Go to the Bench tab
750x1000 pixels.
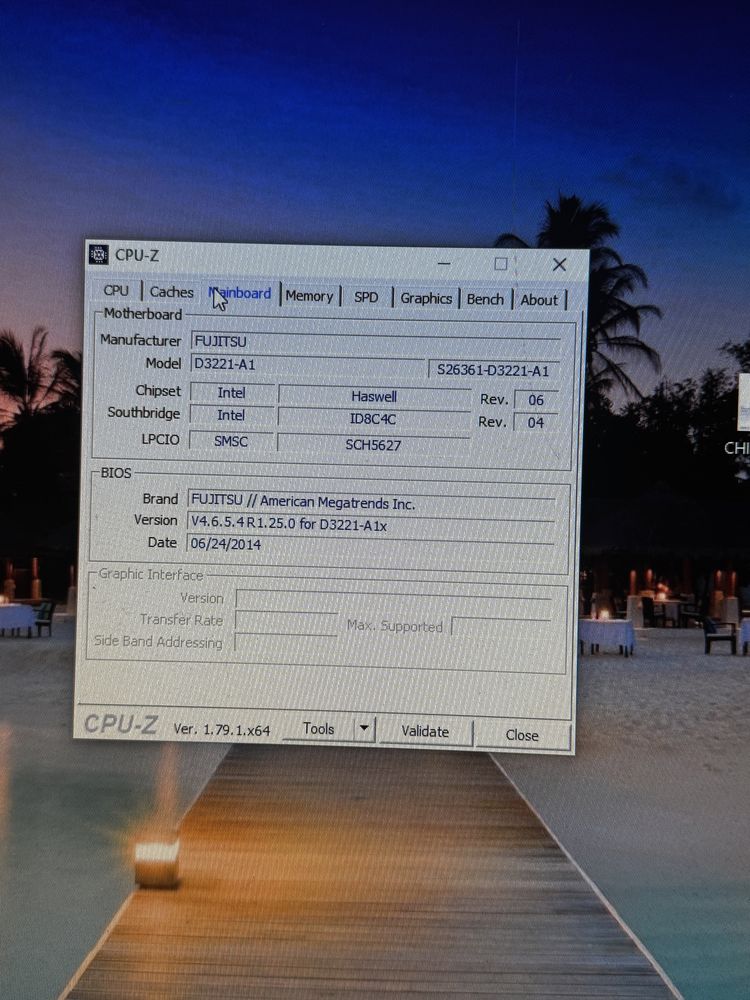pyautogui.click(x=485, y=299)
